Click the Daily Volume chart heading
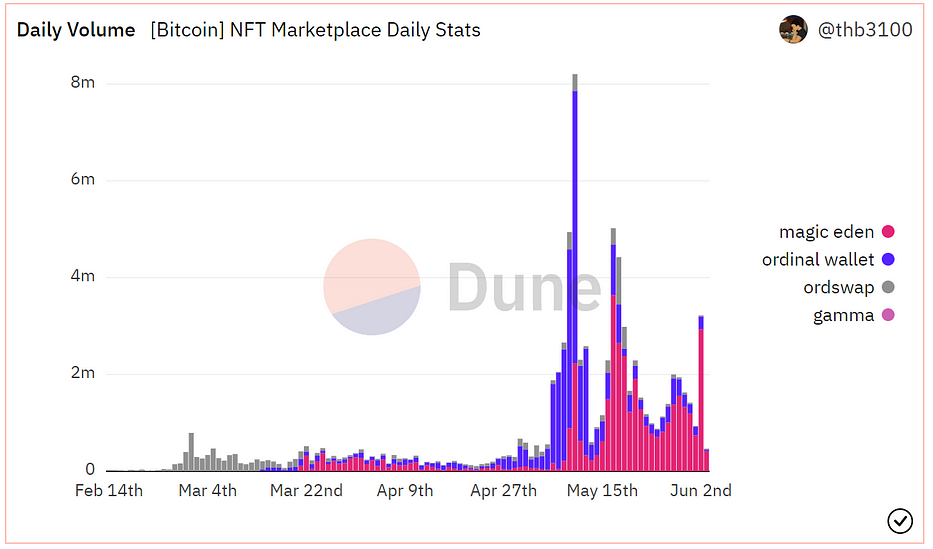This screenshot has width=933, height=549. pos(76,30)
